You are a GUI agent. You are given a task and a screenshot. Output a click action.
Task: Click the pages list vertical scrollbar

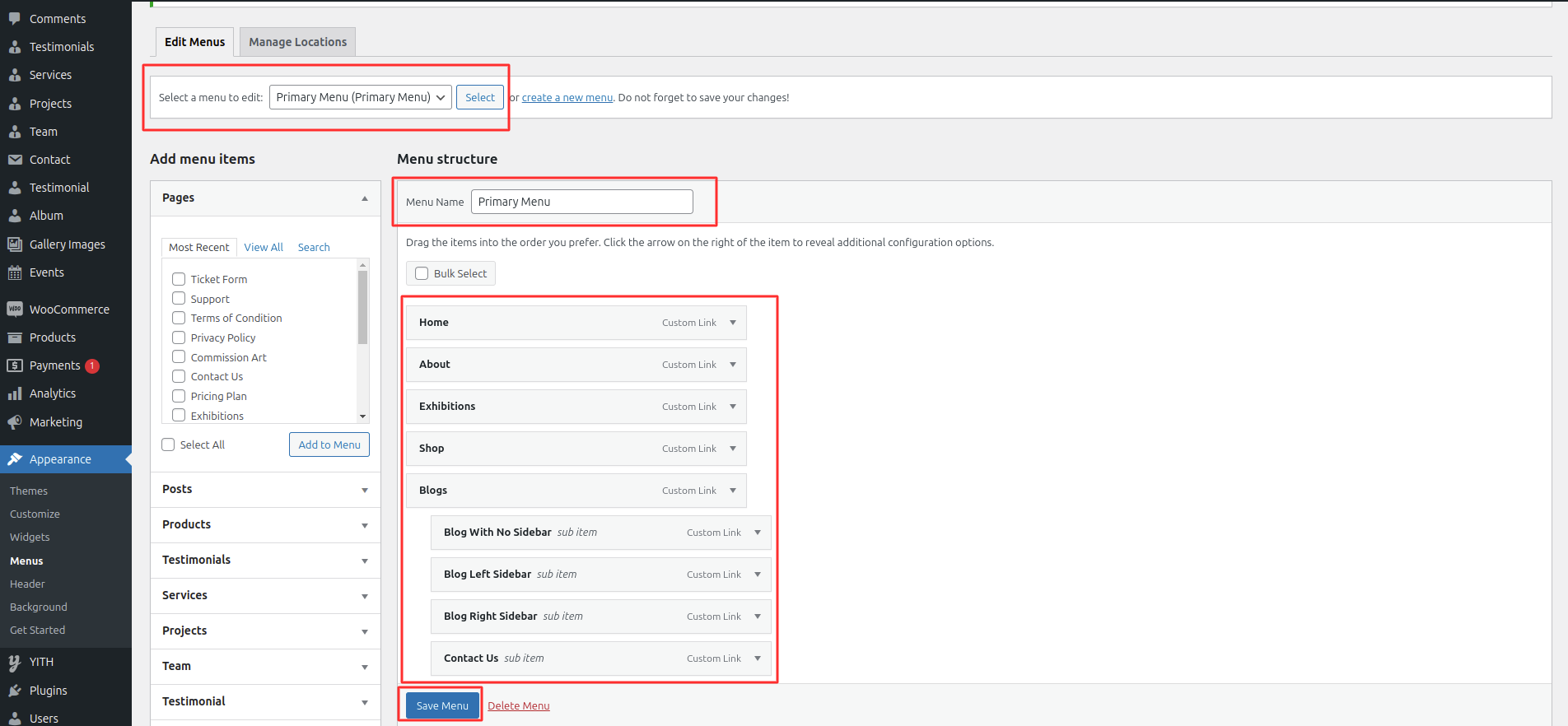(x=362, y=308)
